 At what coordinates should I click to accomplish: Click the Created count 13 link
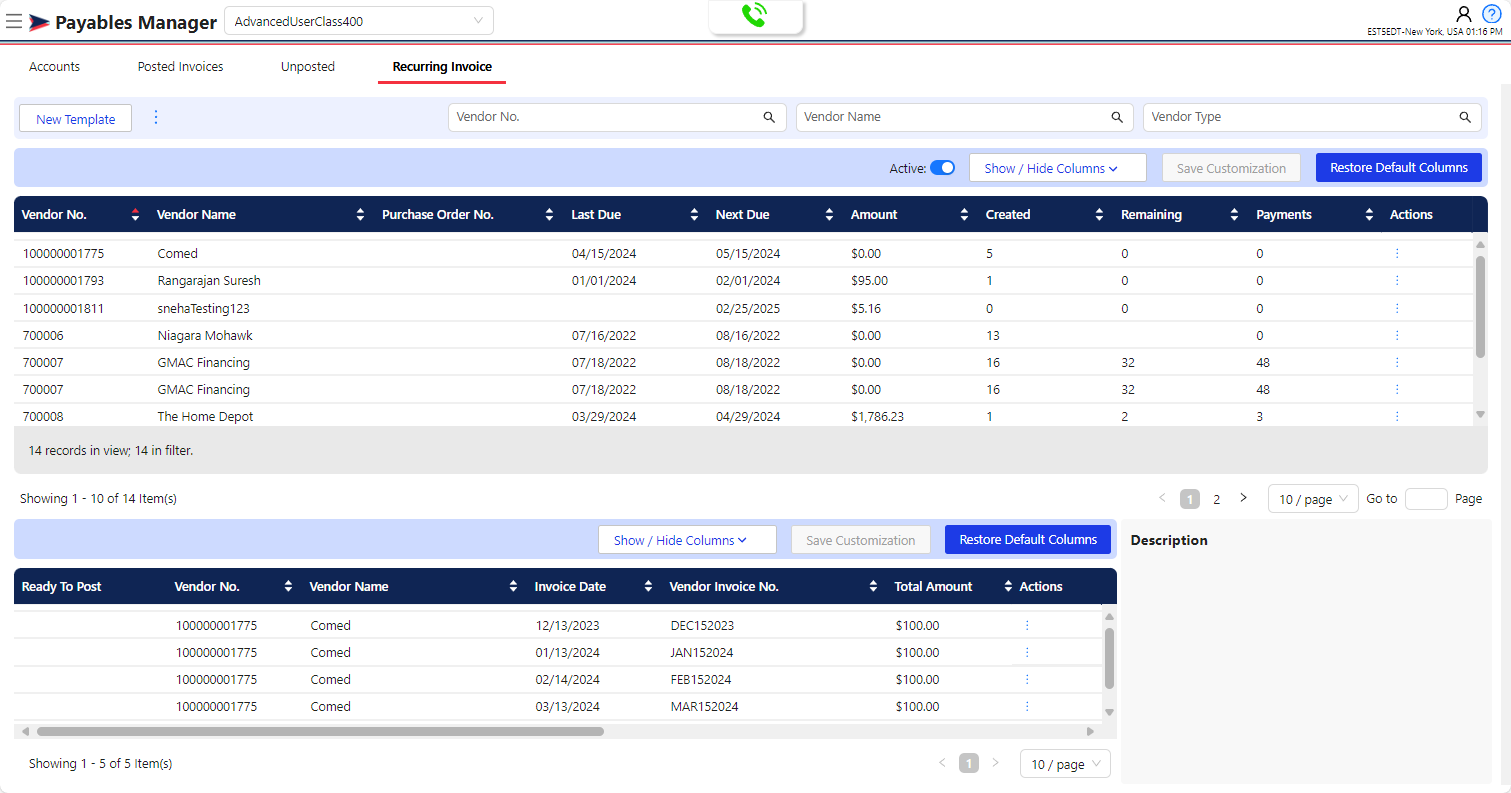[993, 335]
